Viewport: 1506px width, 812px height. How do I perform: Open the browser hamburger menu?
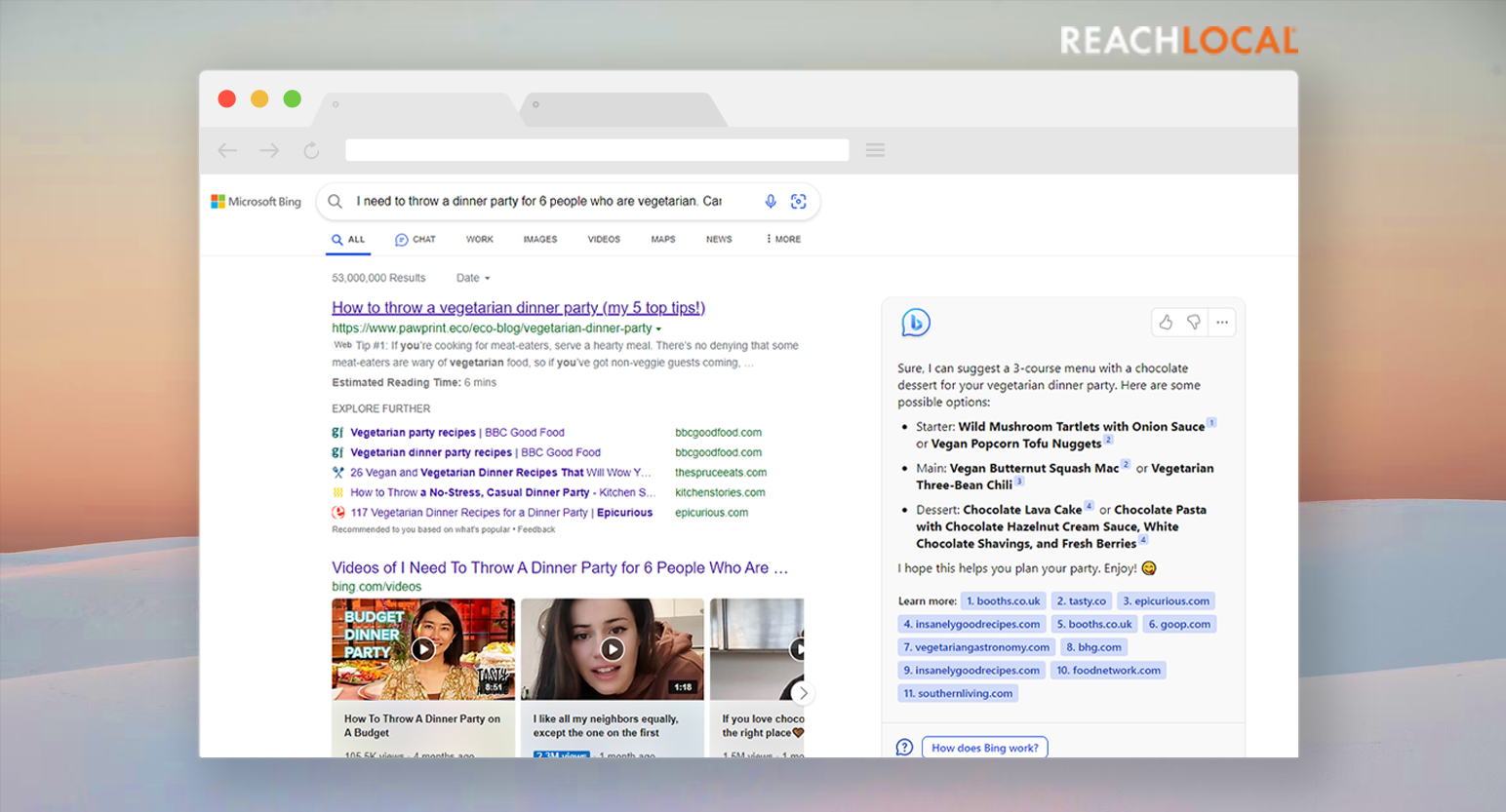875,150
